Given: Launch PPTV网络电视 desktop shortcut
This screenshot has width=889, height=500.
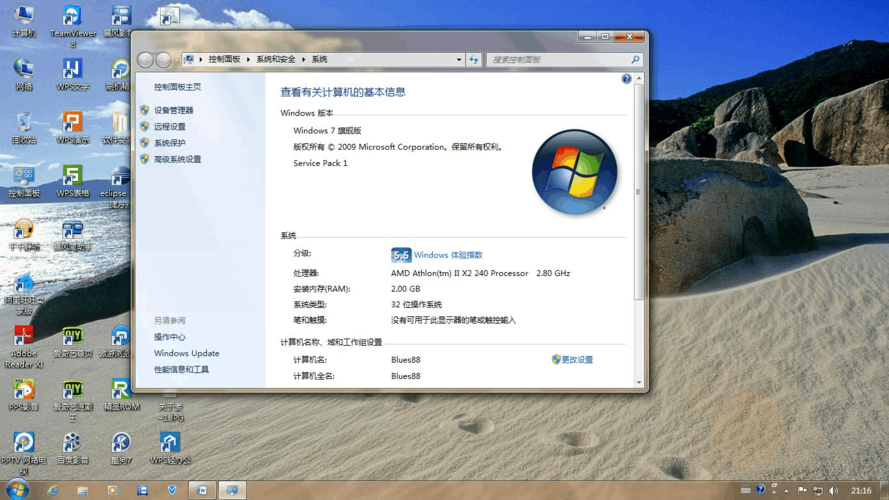Looking at the screenshot, I should [24, 452].
